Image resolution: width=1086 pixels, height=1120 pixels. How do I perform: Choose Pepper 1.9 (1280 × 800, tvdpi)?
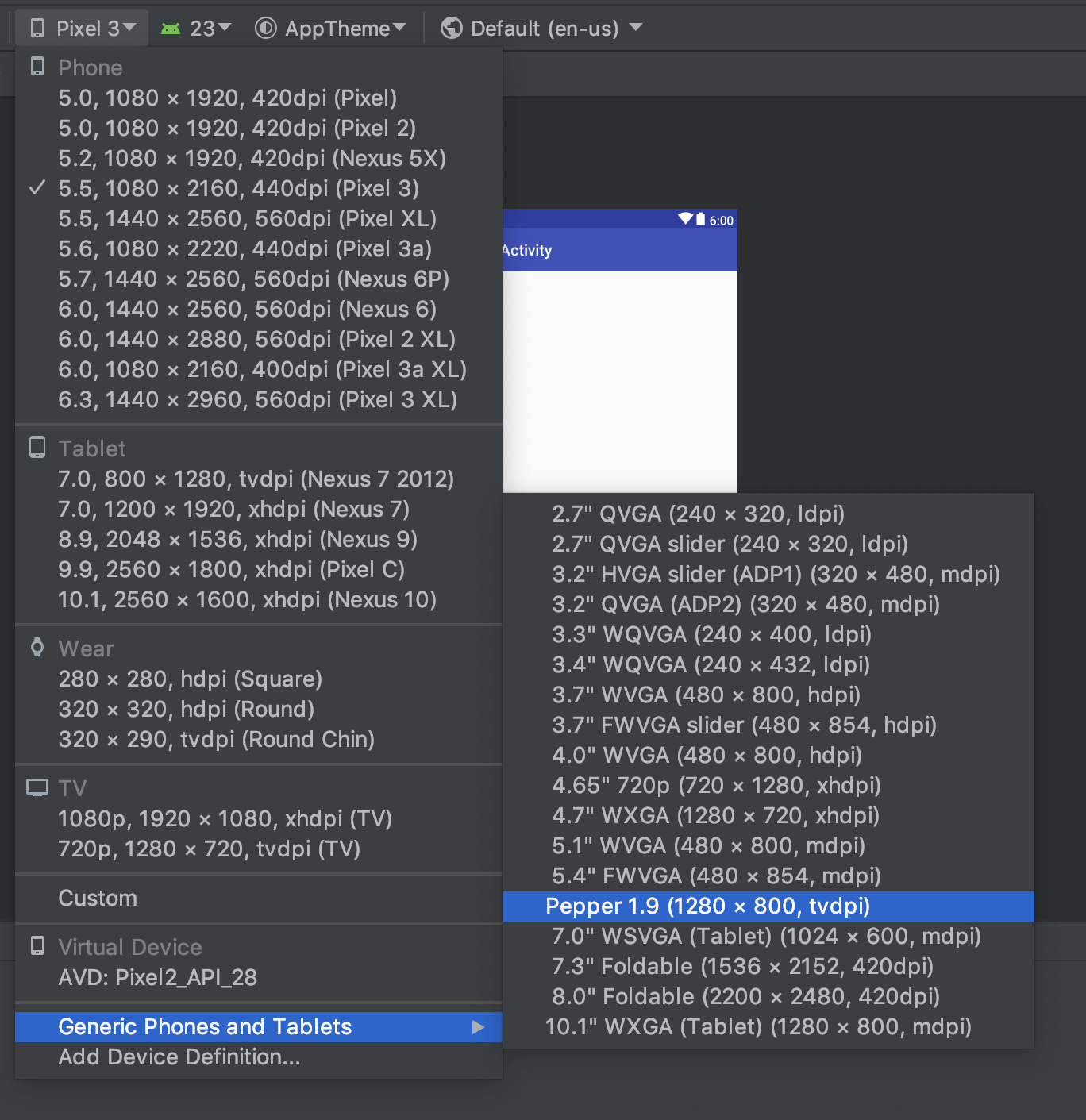[707, 906]
